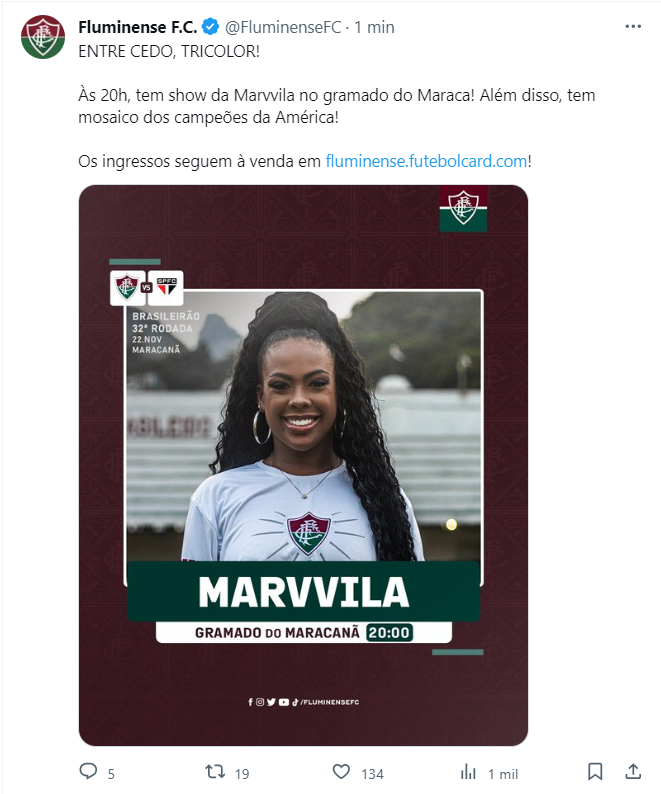Click the view count '1 mil'
Viewport: 661px width, 794px height.
[x=502, y=774]
